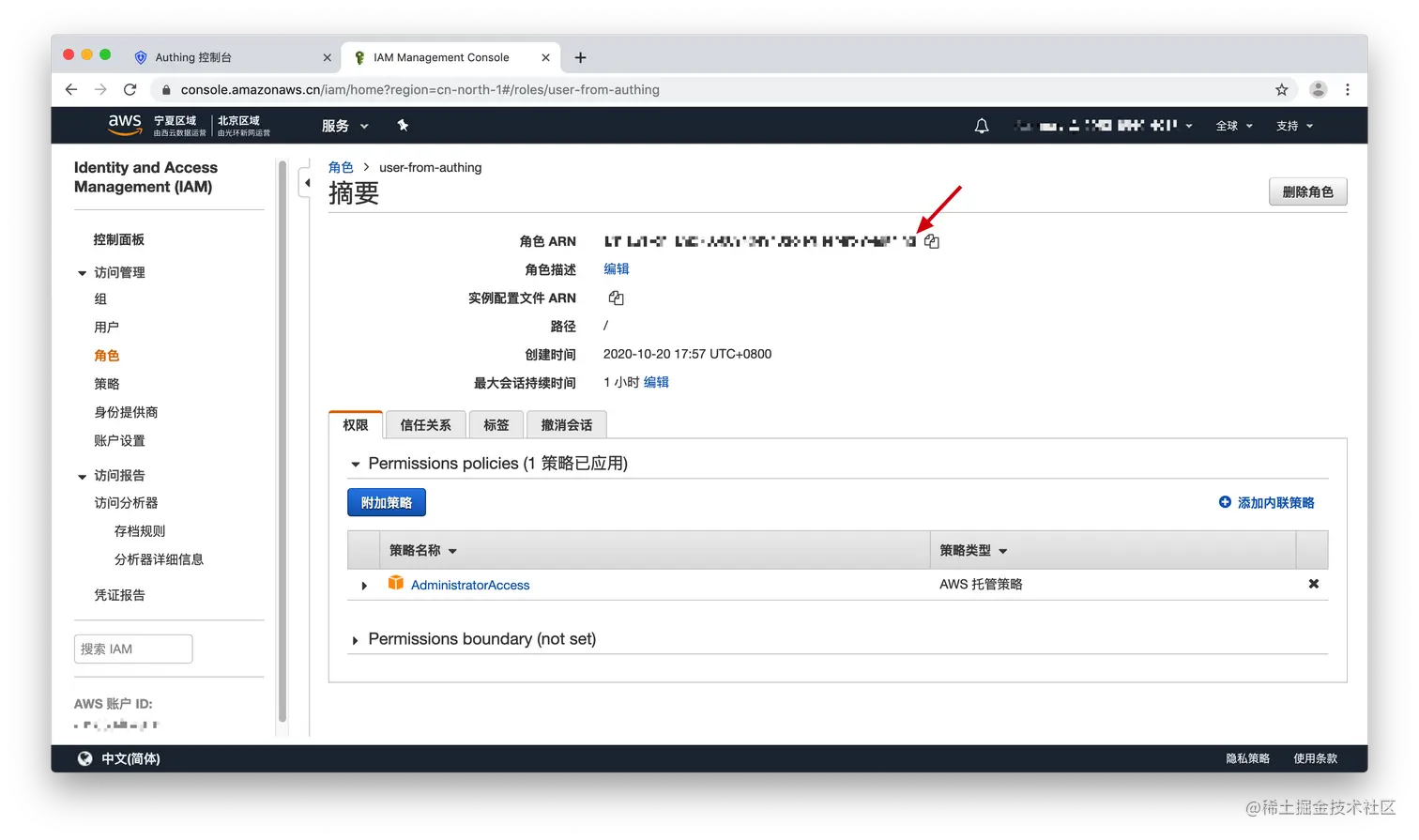Open 用户 in the sidebar
The height and width of the screenshot is (840, 1419).
pyautogui.click(x=106, y=327)
